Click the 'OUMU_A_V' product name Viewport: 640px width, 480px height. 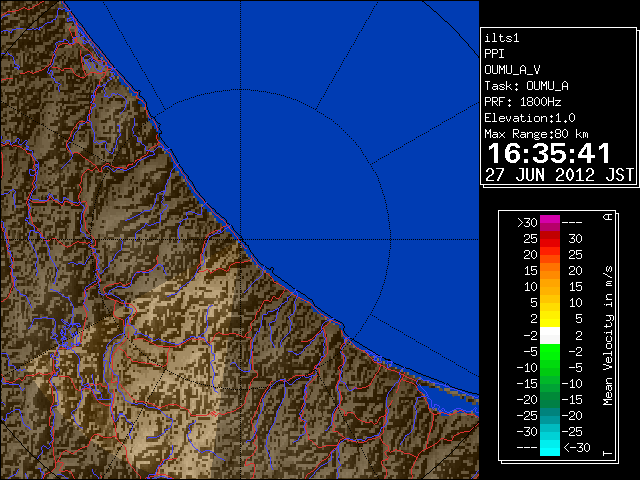(x=512, y=70)
